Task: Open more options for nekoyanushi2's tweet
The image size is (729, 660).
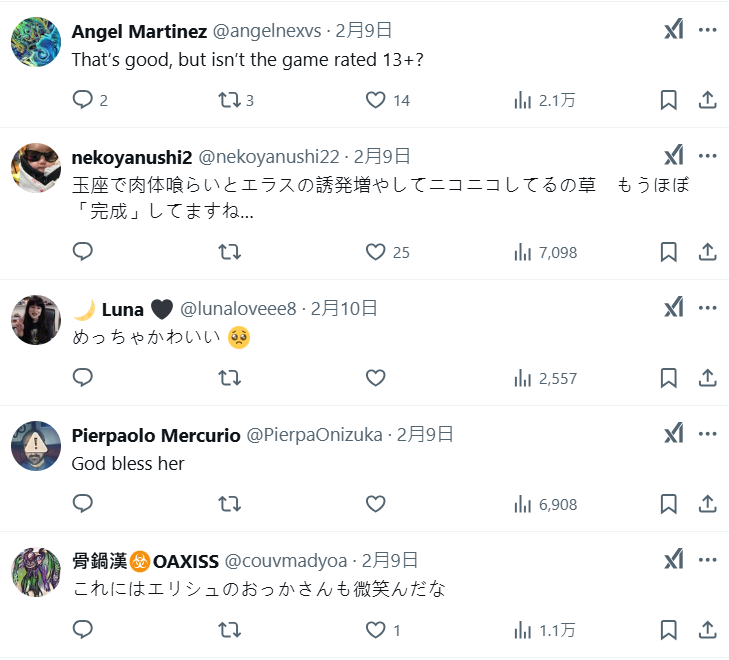Action: [x=708, y=156]
